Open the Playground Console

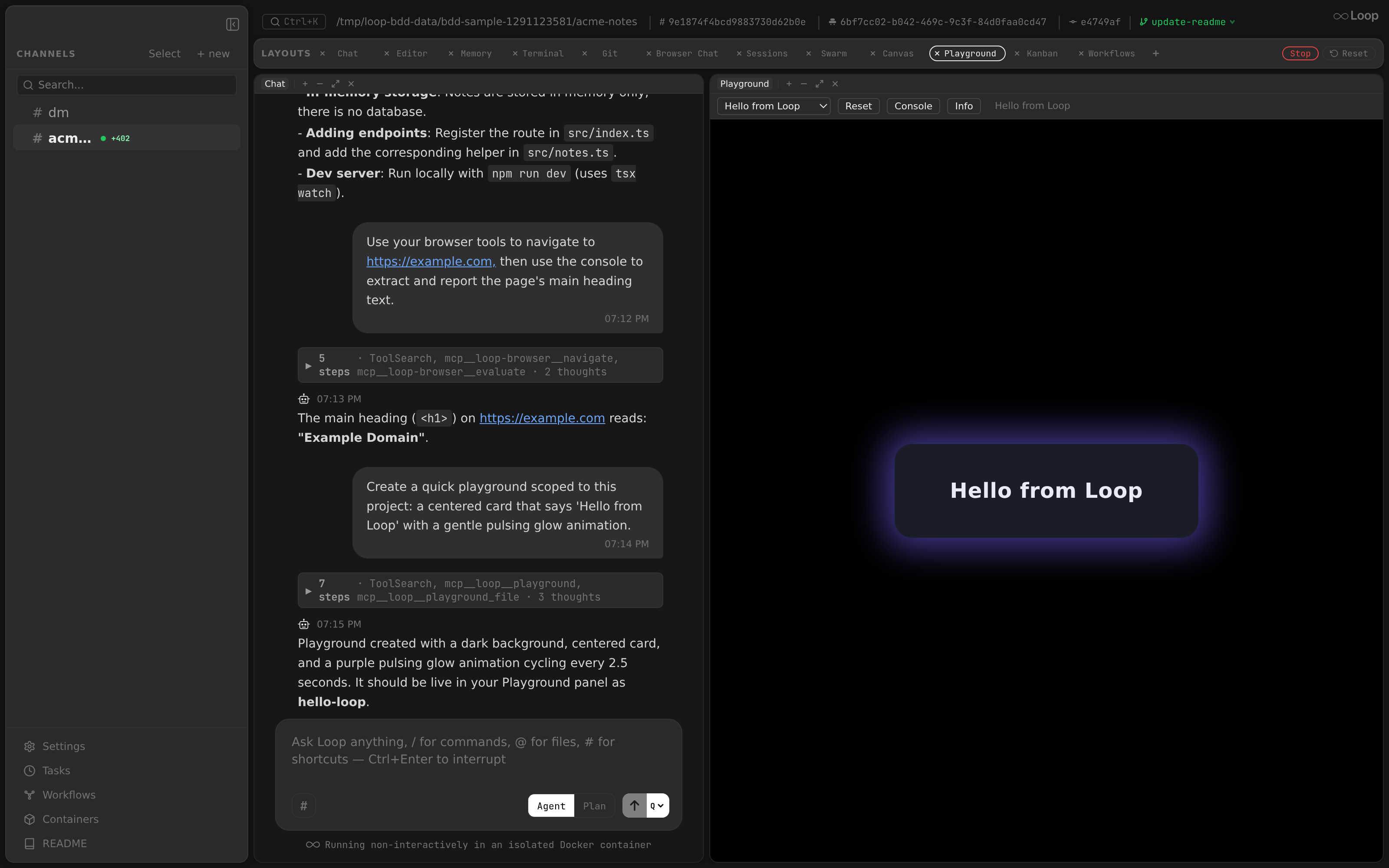click(x=912, y=106)
